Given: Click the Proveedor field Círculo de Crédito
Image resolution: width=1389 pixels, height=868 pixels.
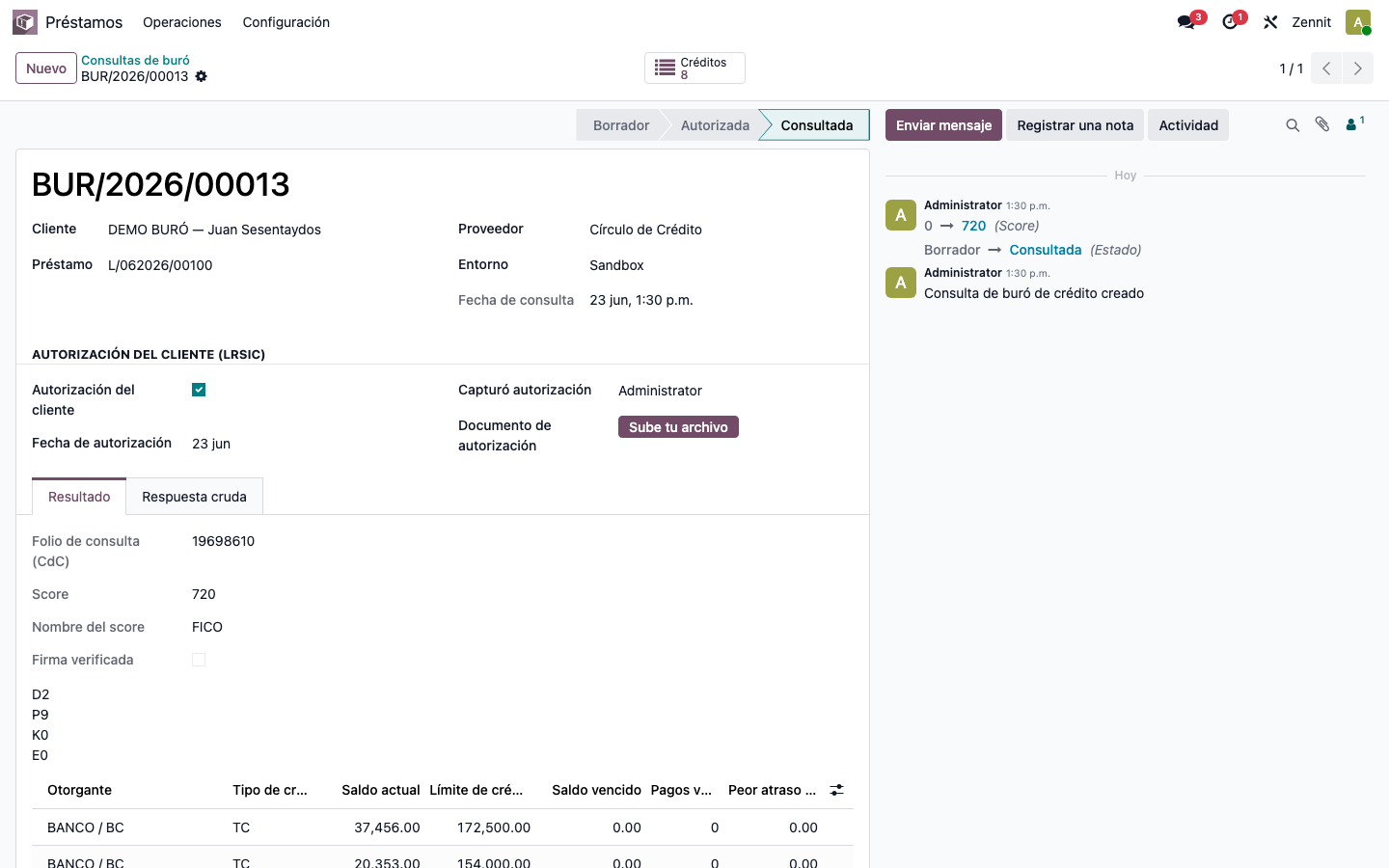Looking at the screenshot, I should click(646, 230).
